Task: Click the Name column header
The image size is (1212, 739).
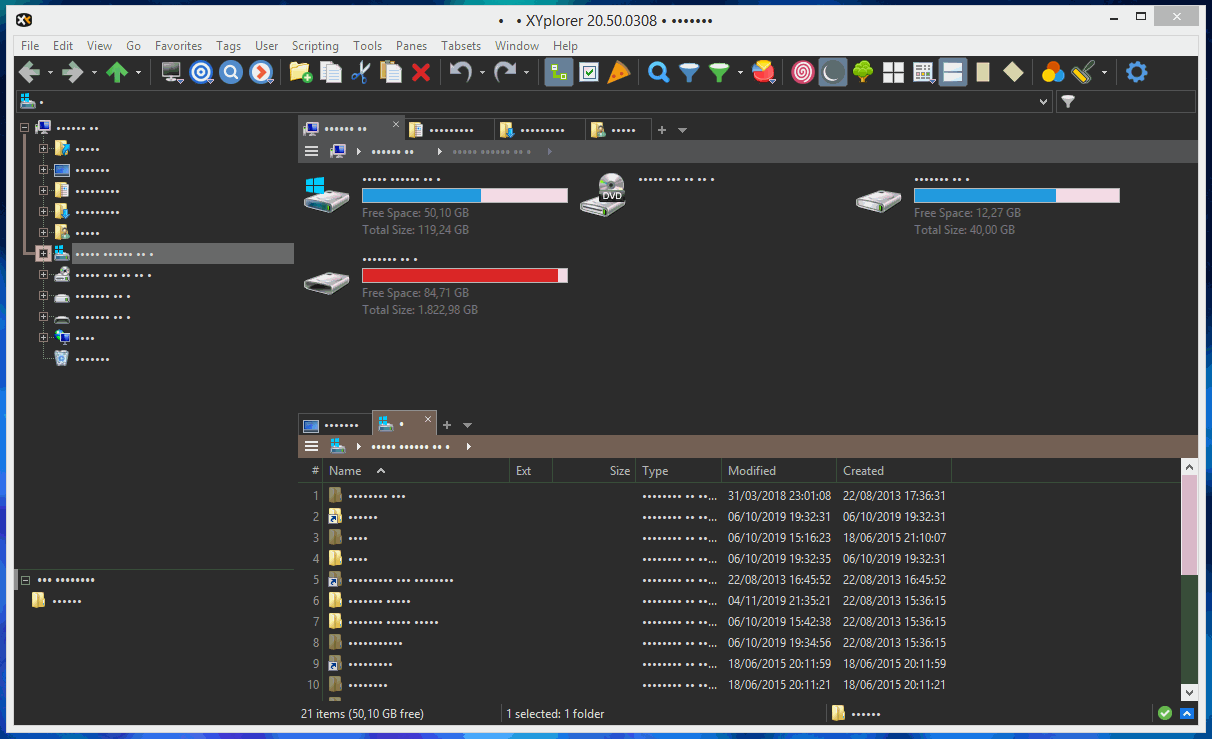Action: pos(346,471)
